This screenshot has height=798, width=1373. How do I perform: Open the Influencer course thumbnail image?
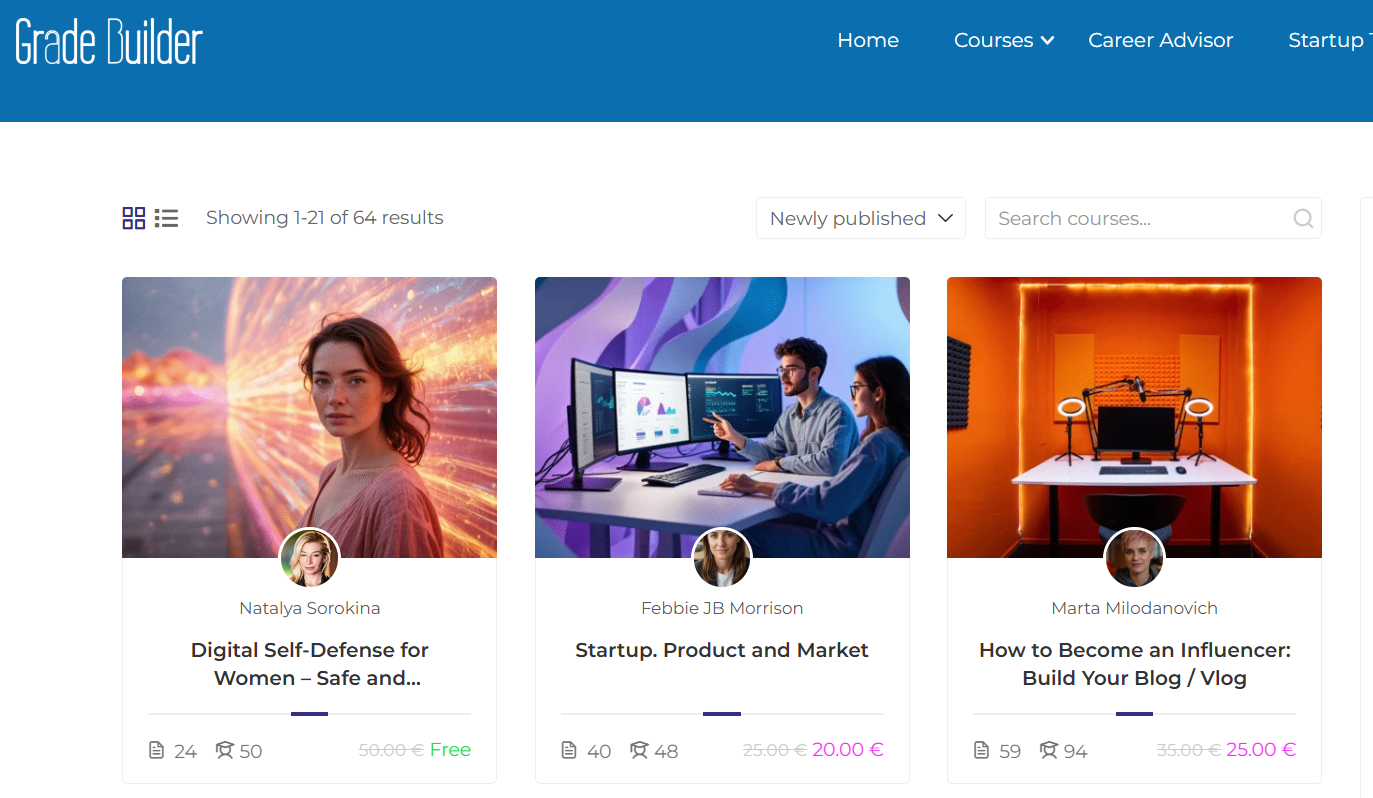pos(1134,417)
